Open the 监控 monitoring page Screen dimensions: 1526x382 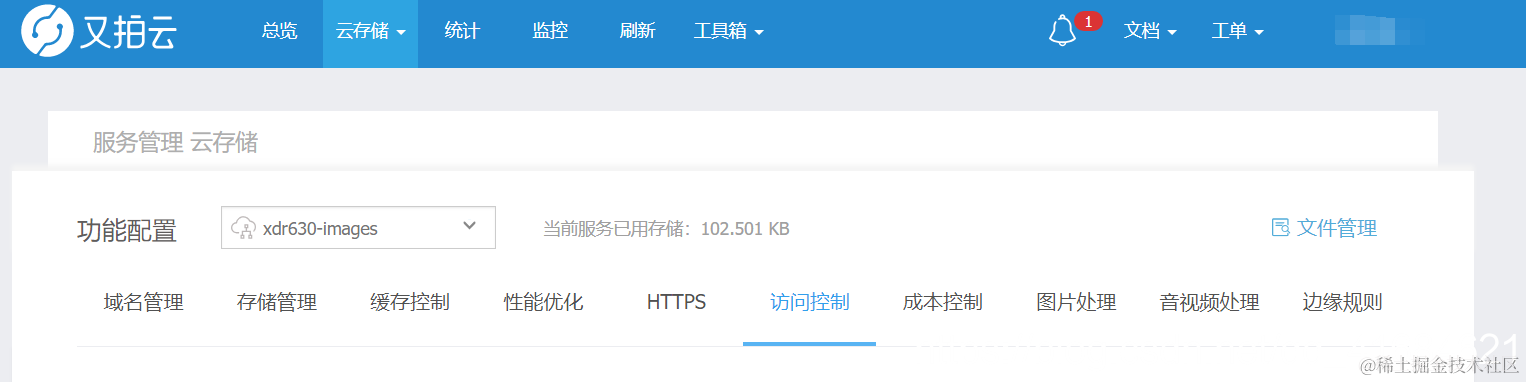point(550,31)
